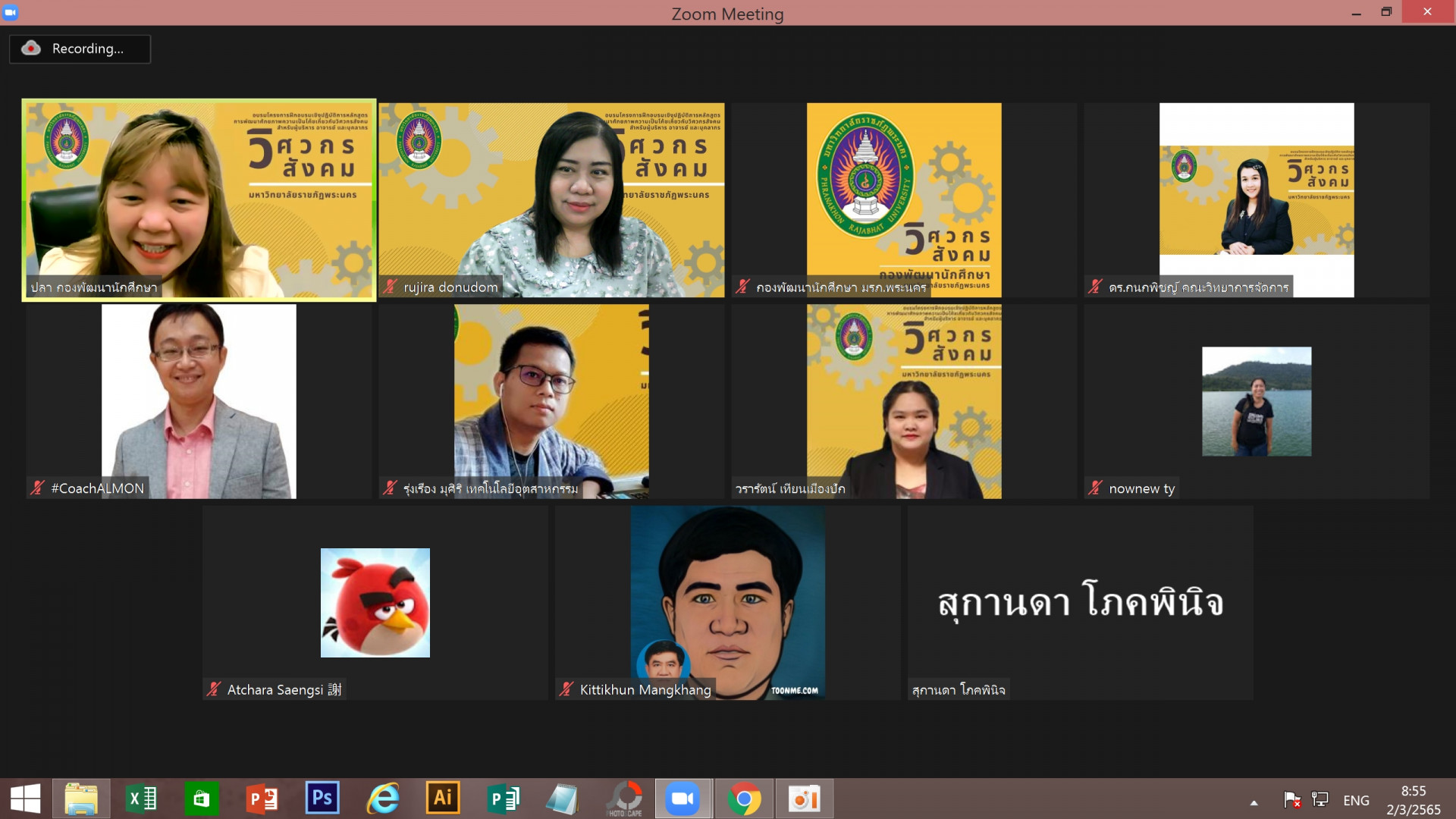Viewport: 1456px width, 819px height.
Task: Click the network icon in system tray
Action: (x=1320, y=799)
